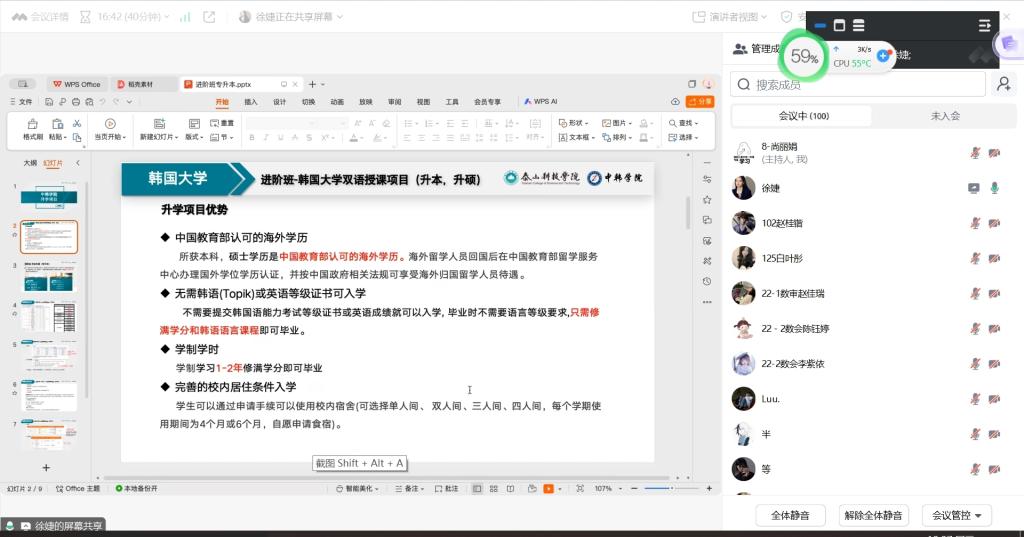1024x537 pixels.
Task: Add a slide with the plus below thumbnails
Action: pyautogui.click(x=46, y=468)
